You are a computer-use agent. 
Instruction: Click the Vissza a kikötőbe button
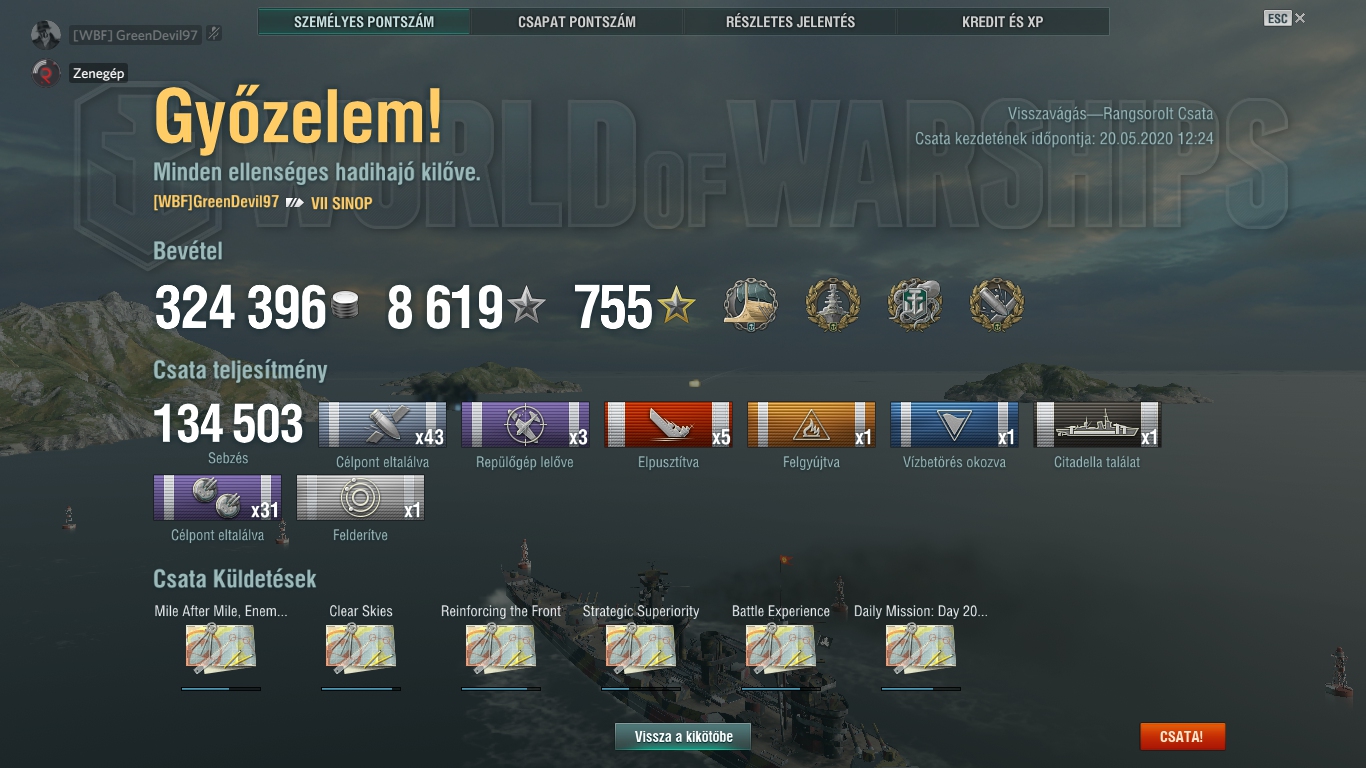pyautogui.click(x=683, y=737)
